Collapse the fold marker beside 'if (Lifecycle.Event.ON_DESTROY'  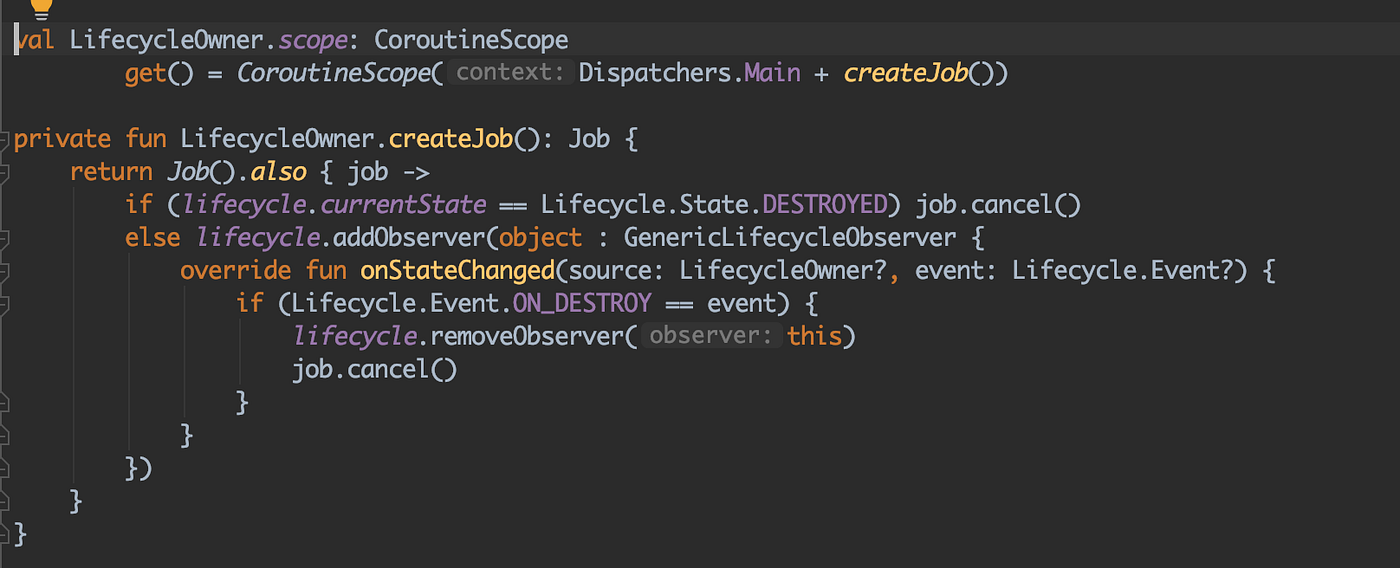click(x=4, y=304)
